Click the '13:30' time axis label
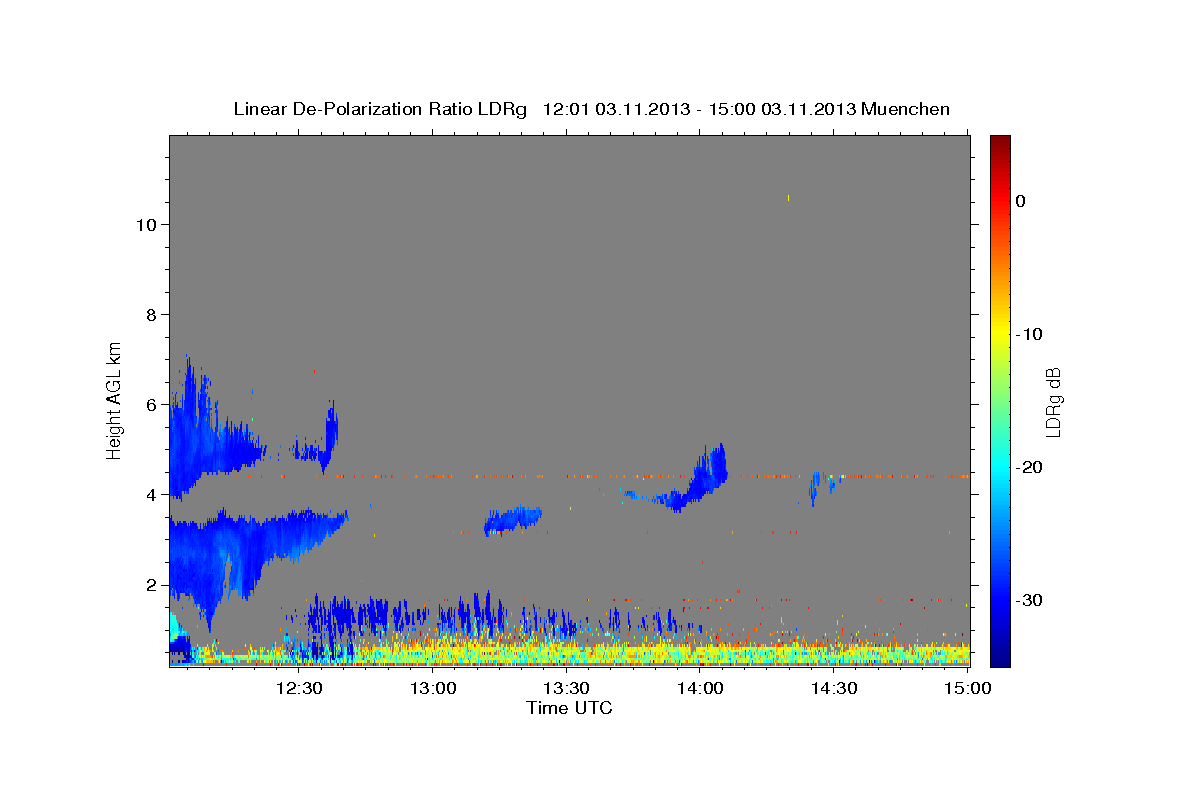 click(x=567, y=688)
